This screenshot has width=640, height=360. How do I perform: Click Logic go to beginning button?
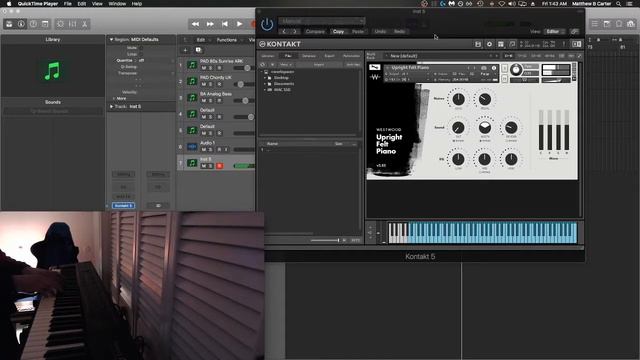click(224, 24)
